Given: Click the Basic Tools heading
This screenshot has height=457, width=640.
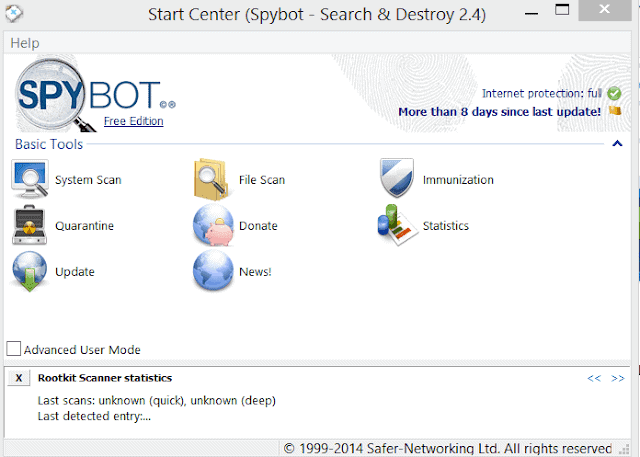Looking at the screenshot, I should (49, 144).
